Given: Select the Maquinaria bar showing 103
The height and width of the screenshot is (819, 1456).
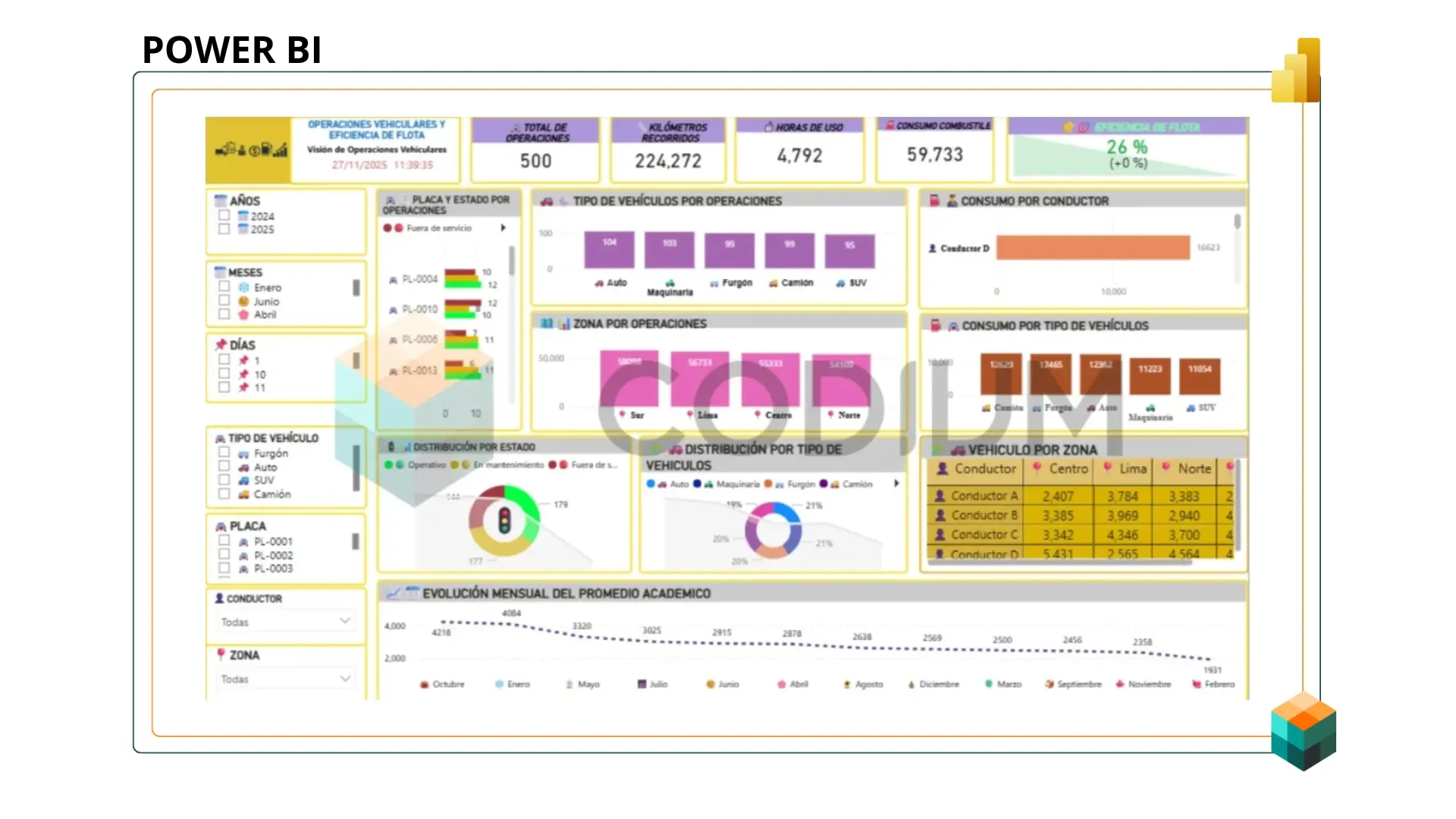Looking at the screenshot, I should coord(669,249).
